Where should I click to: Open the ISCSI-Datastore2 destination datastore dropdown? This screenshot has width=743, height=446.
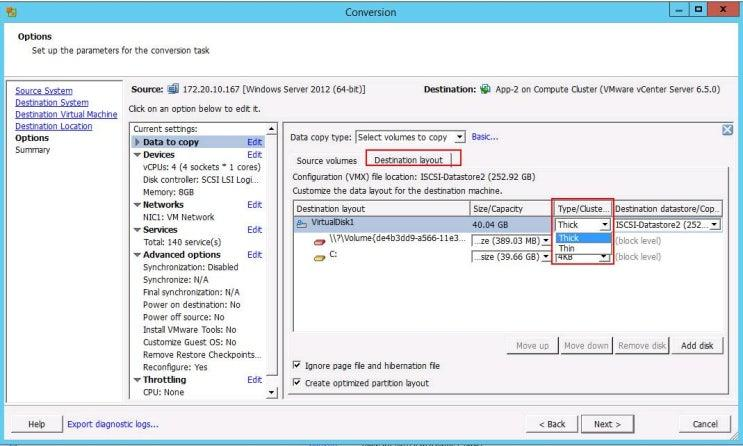point(714,225)
